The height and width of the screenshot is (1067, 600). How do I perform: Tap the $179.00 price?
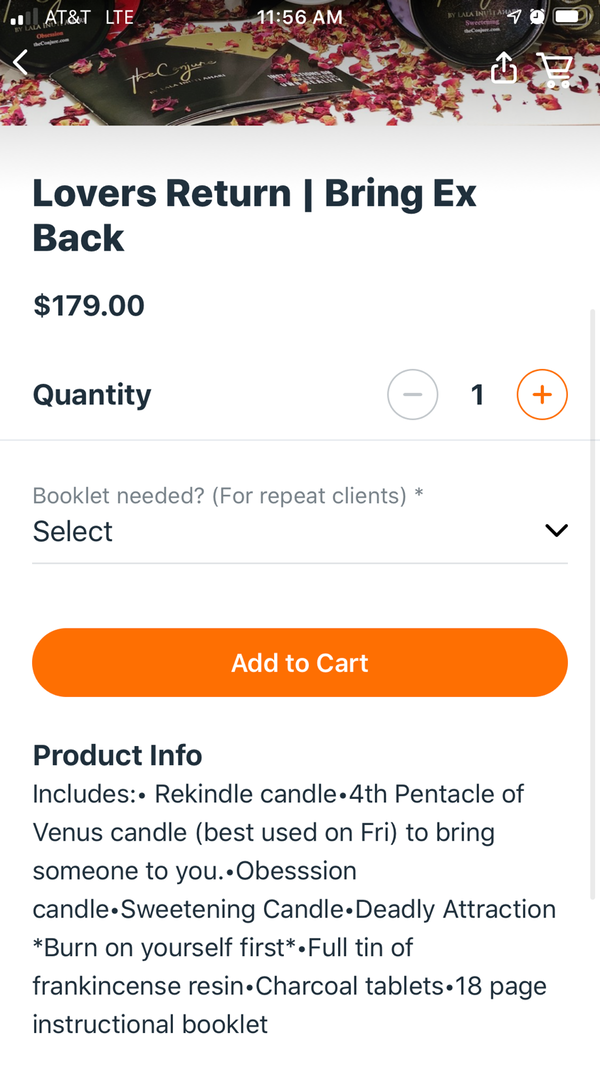click(89, 305)
